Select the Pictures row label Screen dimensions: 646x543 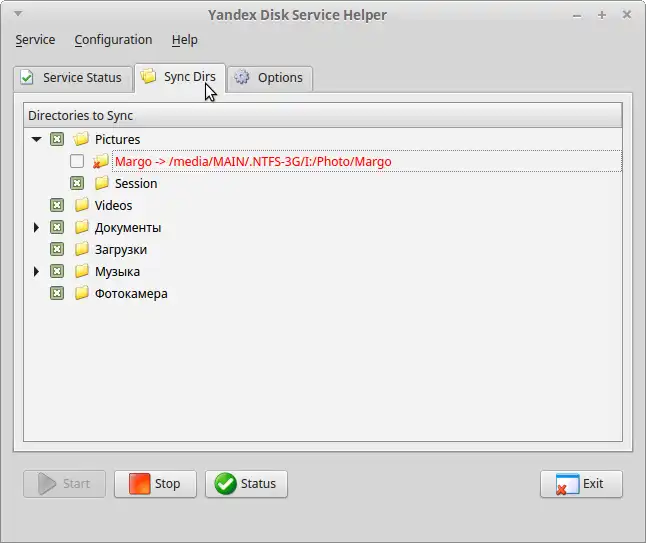(117, 139)
